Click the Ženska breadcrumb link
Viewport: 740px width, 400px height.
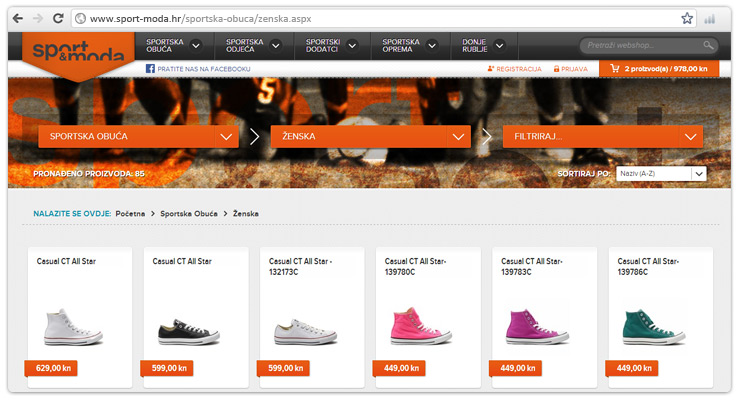tap(245, 214)
